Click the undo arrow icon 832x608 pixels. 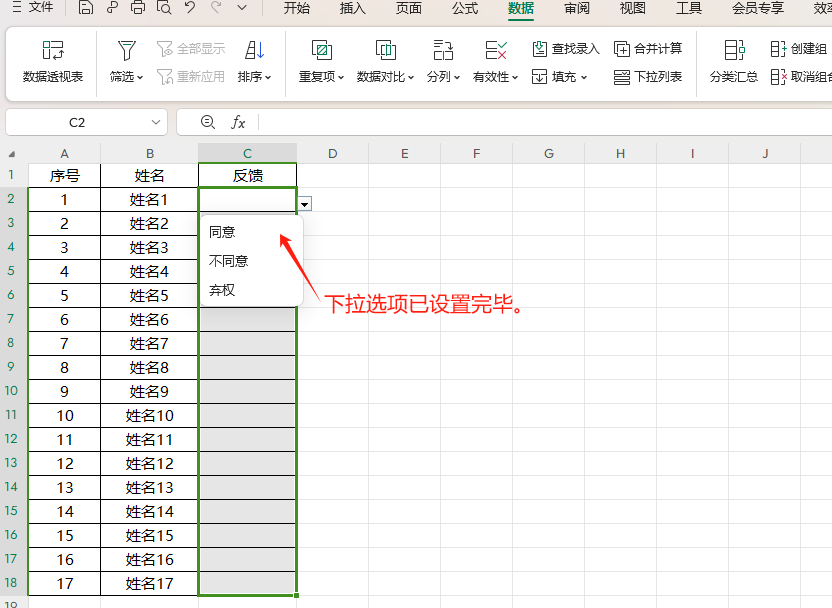point(190,7)
